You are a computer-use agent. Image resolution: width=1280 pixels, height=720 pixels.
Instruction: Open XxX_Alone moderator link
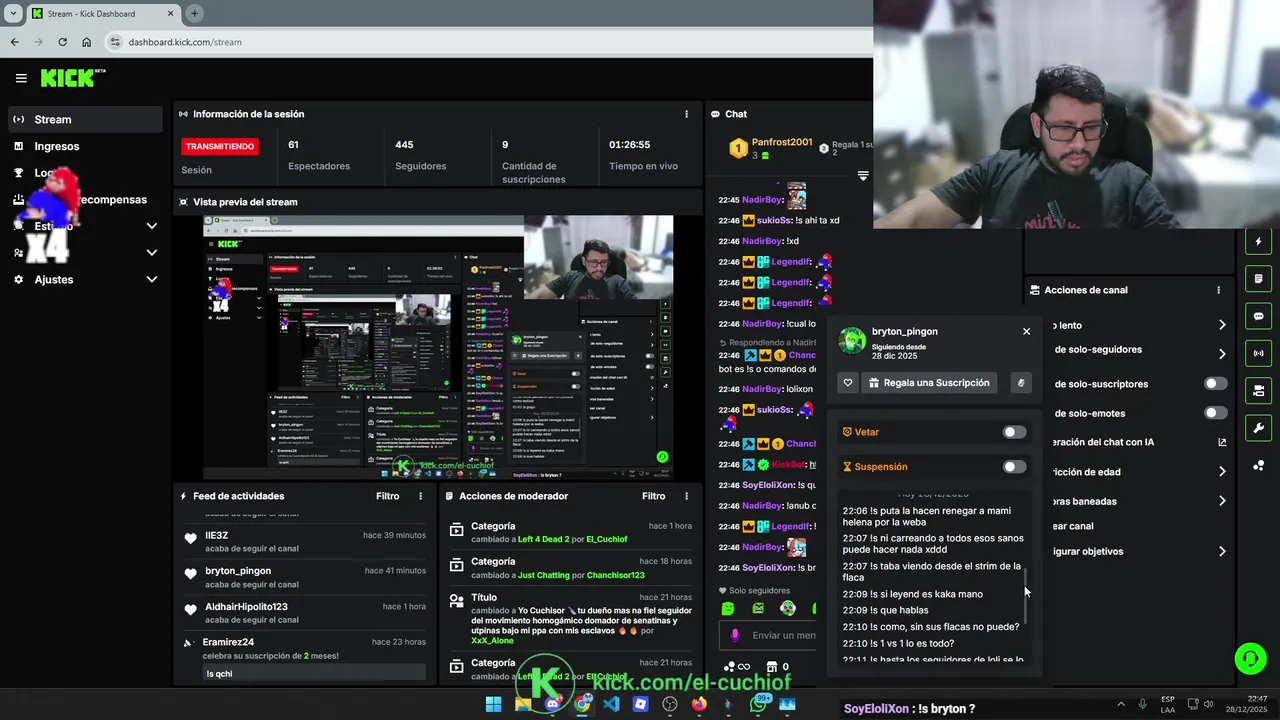[x=493, y=640]
